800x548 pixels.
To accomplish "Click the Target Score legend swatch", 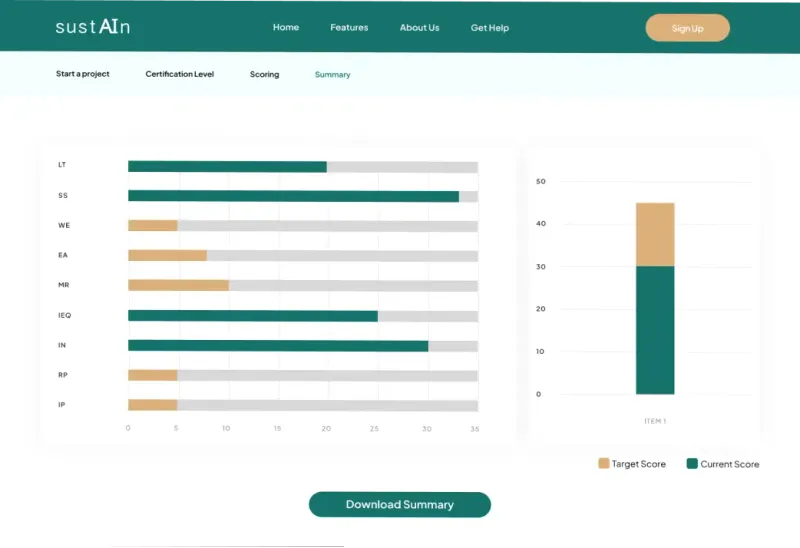I will click(604, 464).
